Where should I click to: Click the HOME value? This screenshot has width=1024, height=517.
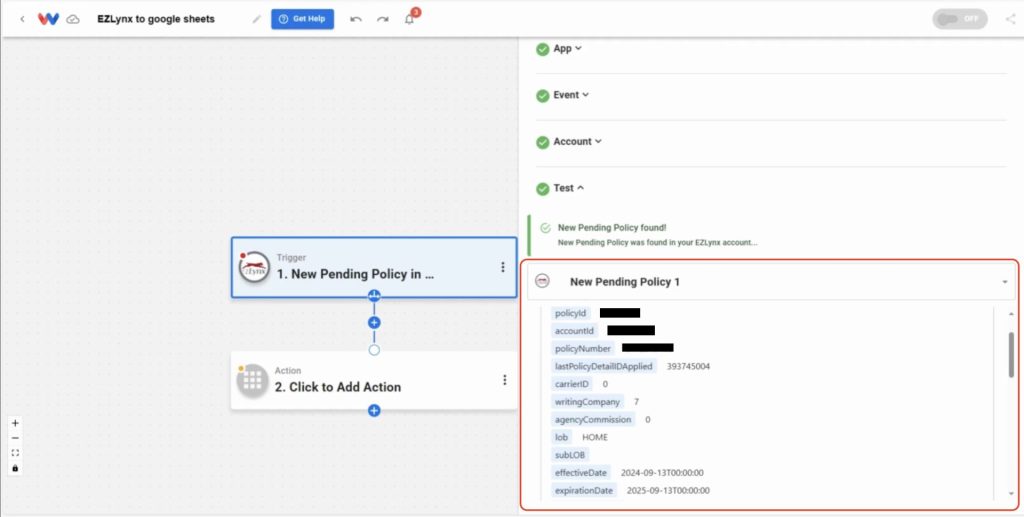[595, 437]
